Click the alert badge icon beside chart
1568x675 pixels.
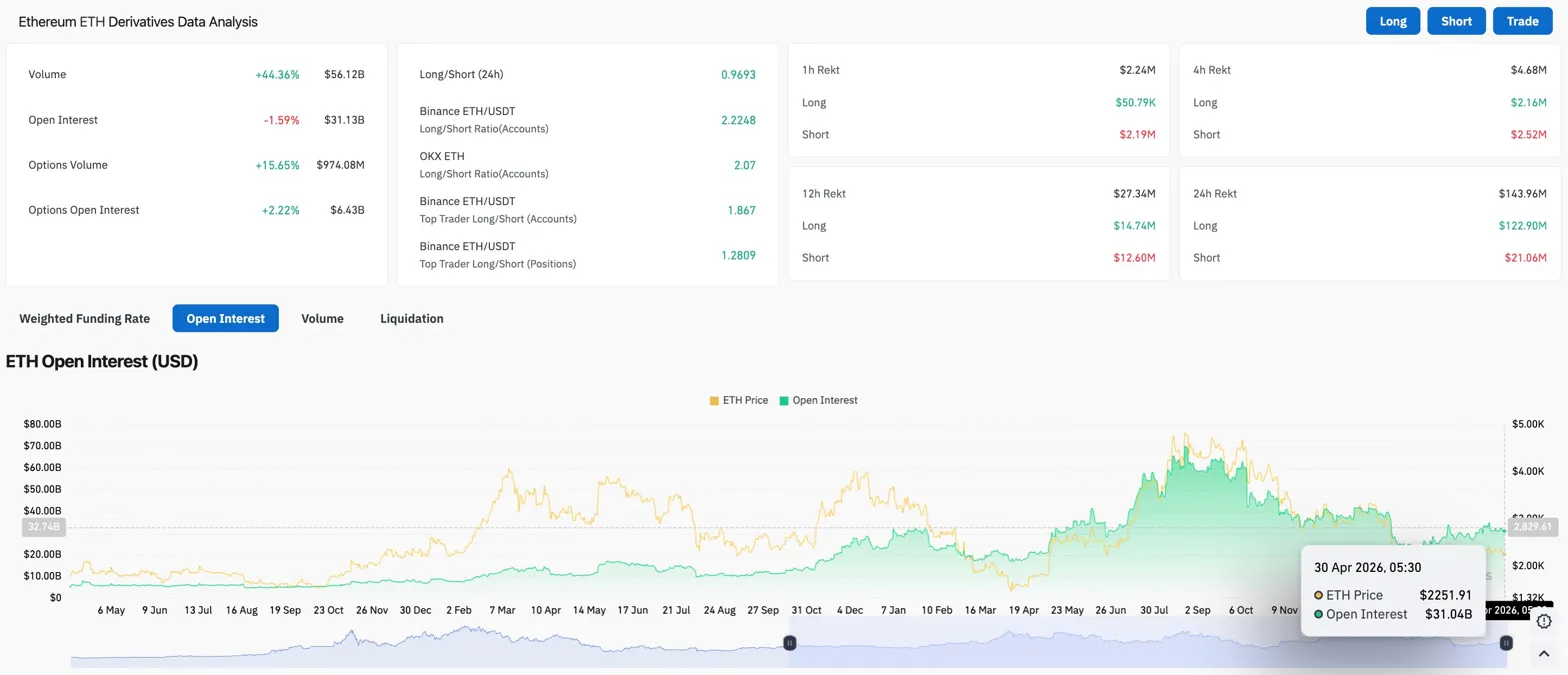click(1544, 621)
